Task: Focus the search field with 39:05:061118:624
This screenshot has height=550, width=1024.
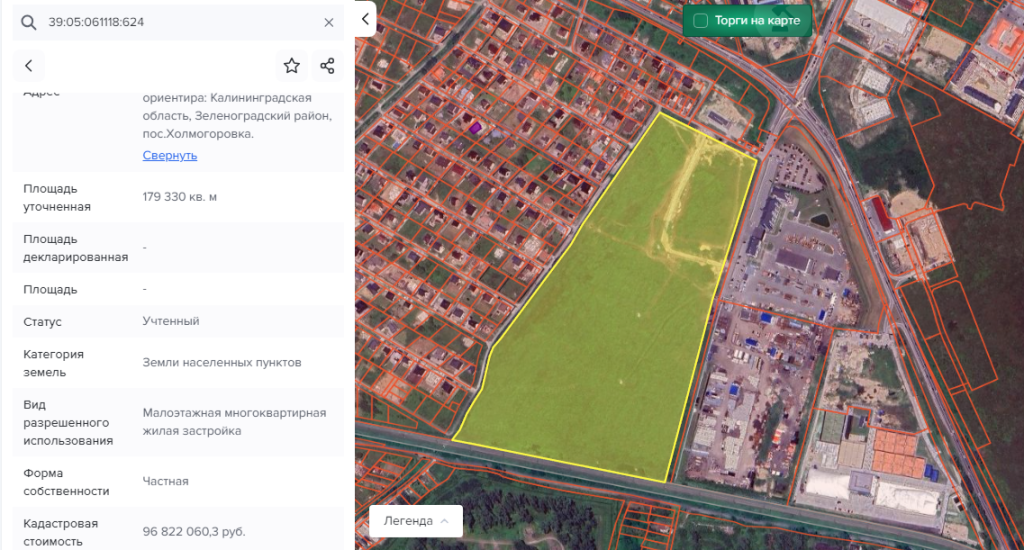Action: pyautogui.click(x=180, y=22)
